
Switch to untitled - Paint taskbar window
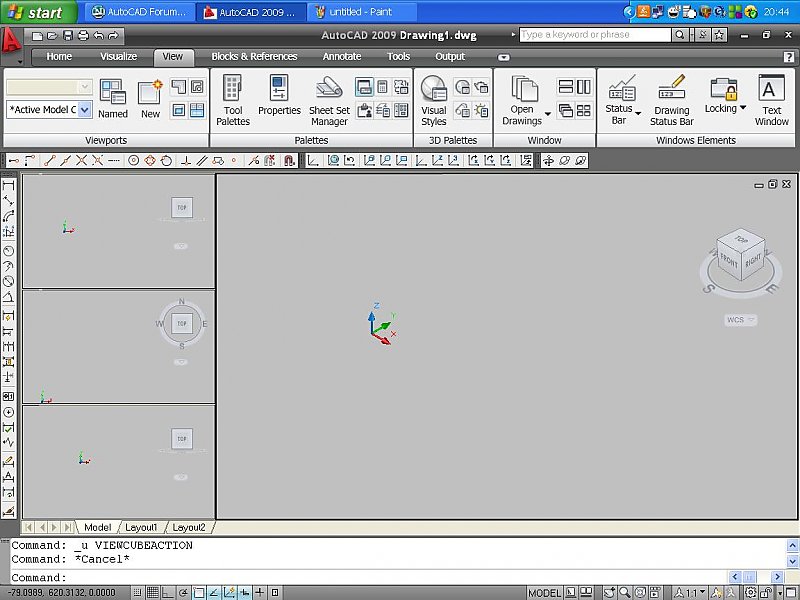pos(361,12)
